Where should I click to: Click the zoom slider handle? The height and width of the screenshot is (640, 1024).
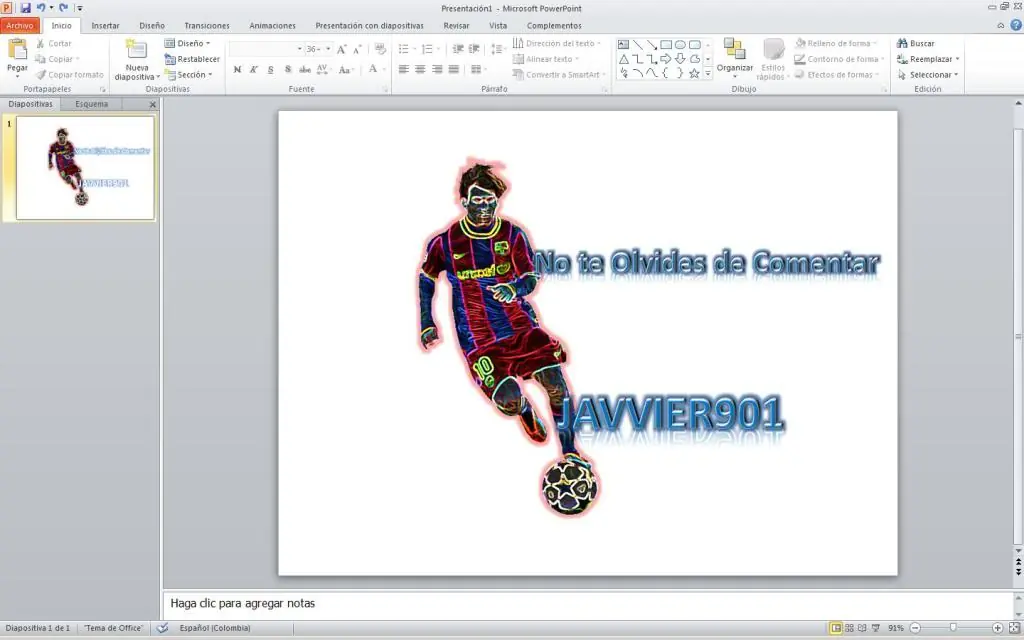(953, 628)
